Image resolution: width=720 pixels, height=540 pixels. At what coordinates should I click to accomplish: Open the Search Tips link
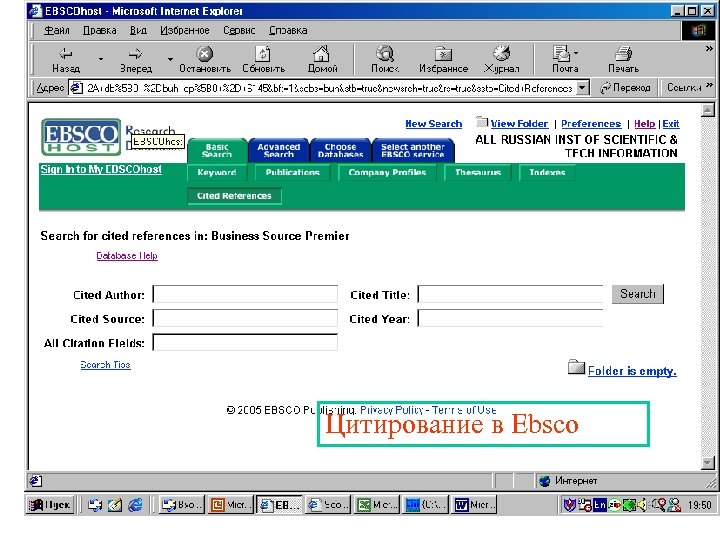click(x=106, y=365)
